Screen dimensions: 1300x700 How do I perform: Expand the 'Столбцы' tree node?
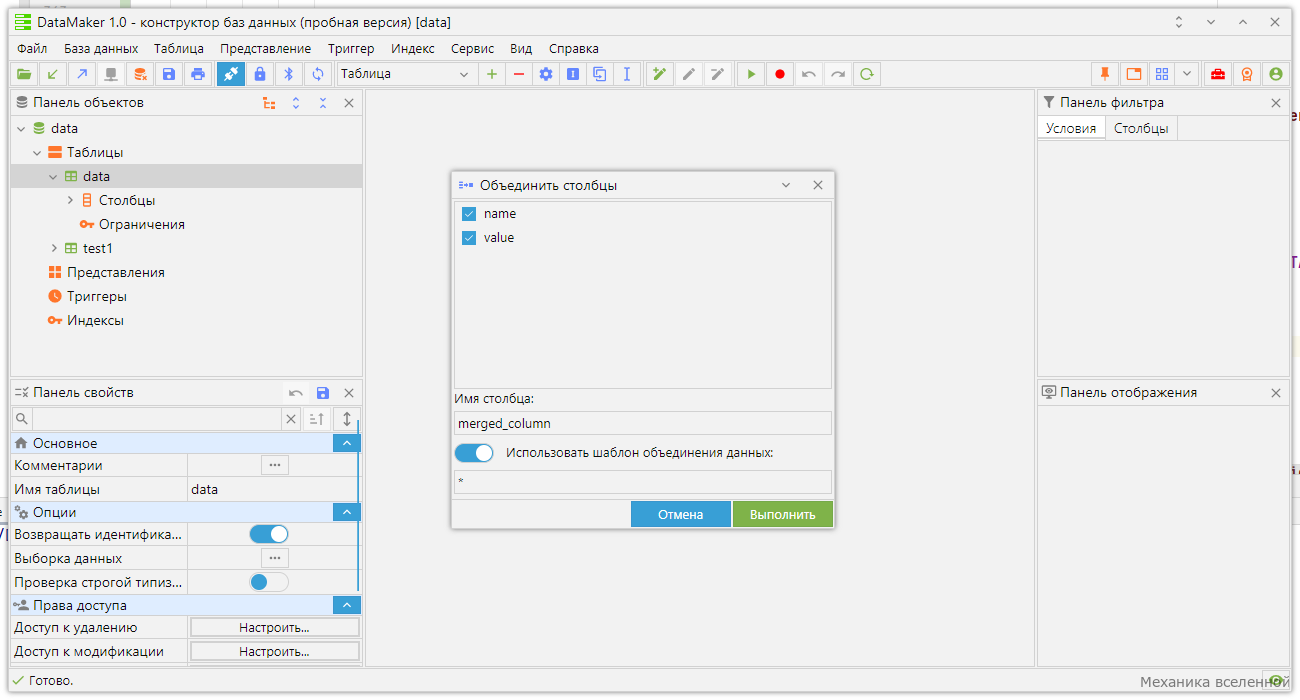70,201
